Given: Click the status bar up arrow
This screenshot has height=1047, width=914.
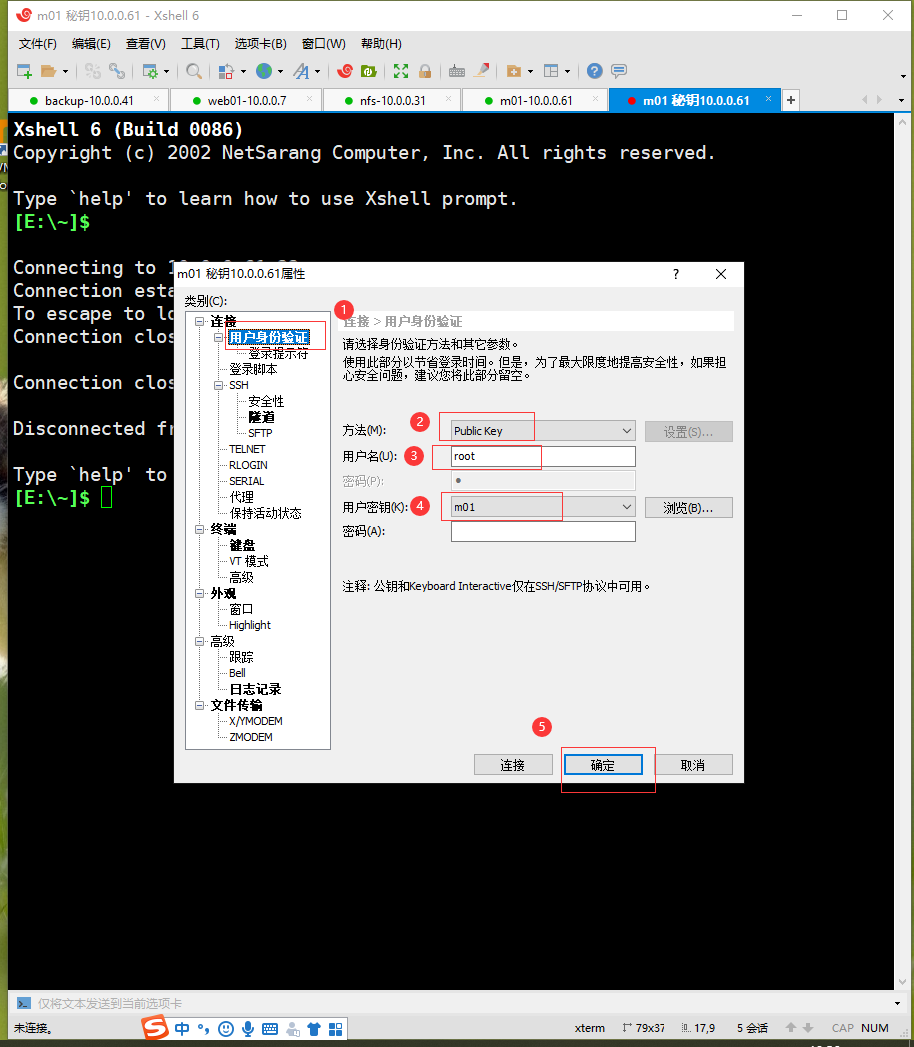Looking at the screenshot, I should click(790, 1028).
